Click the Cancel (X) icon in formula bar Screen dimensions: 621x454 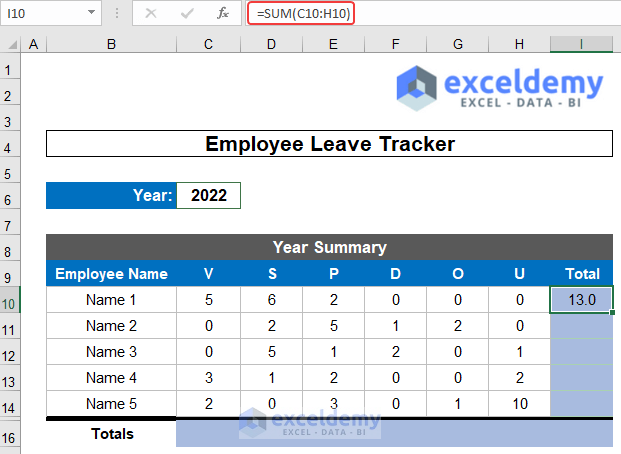(151, 13)
